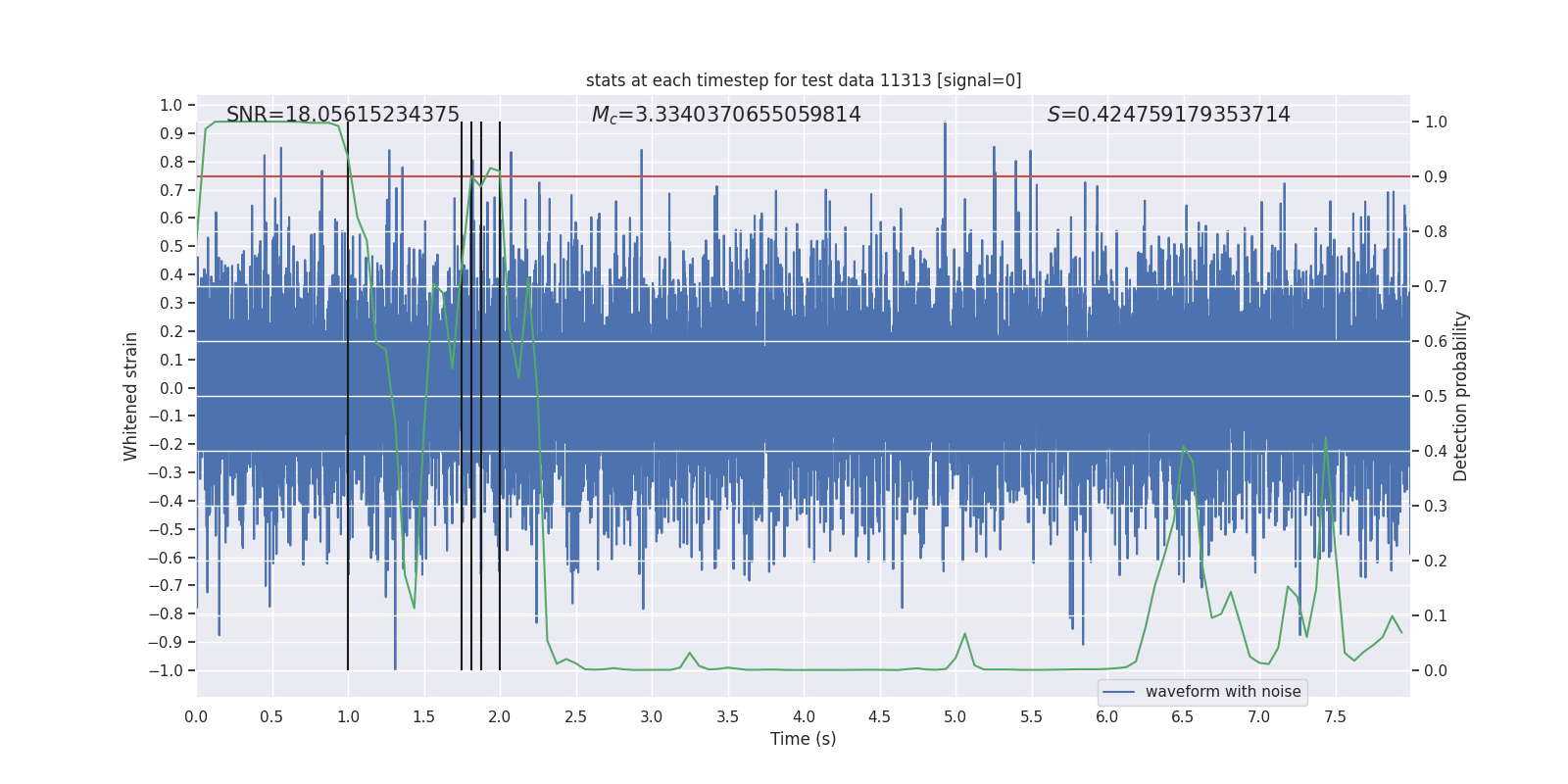Image resolution: width=1568 pixels, height=784 pixels.
Task: Click the black vertical marker at 2.0 s
Action: tap(500, 396)
